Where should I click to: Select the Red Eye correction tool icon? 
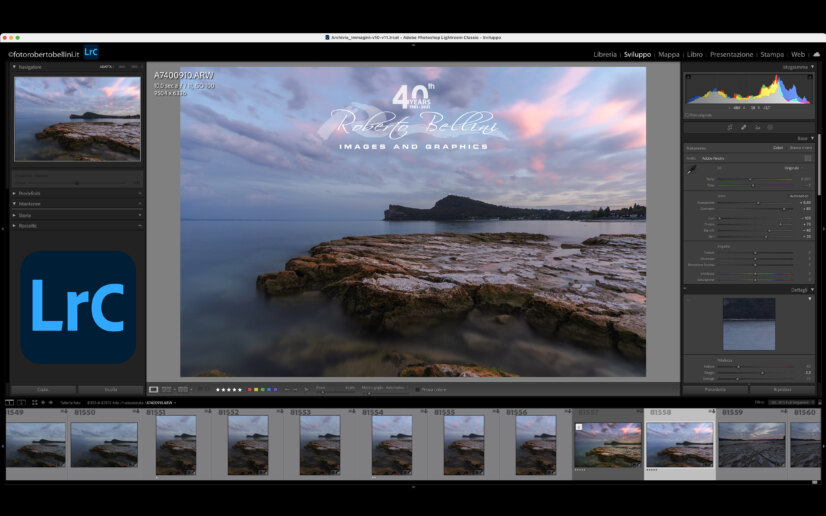tap(758, 127)
